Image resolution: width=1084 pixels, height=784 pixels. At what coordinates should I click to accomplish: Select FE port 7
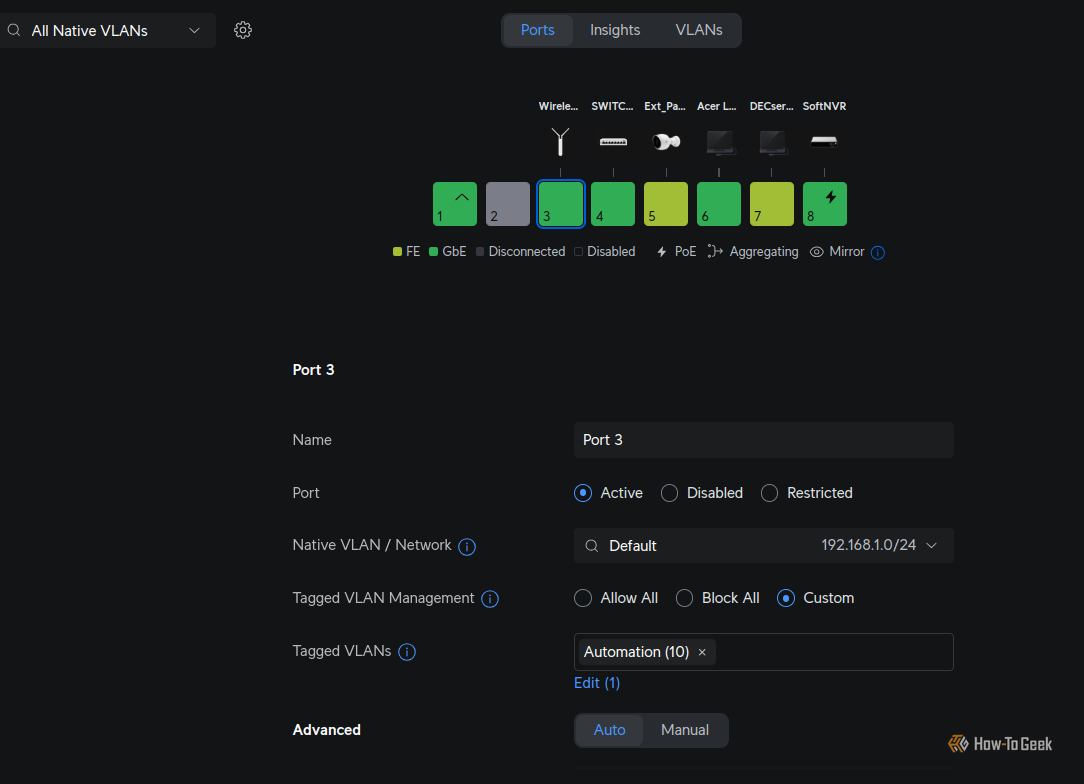[x=772, y=204]
